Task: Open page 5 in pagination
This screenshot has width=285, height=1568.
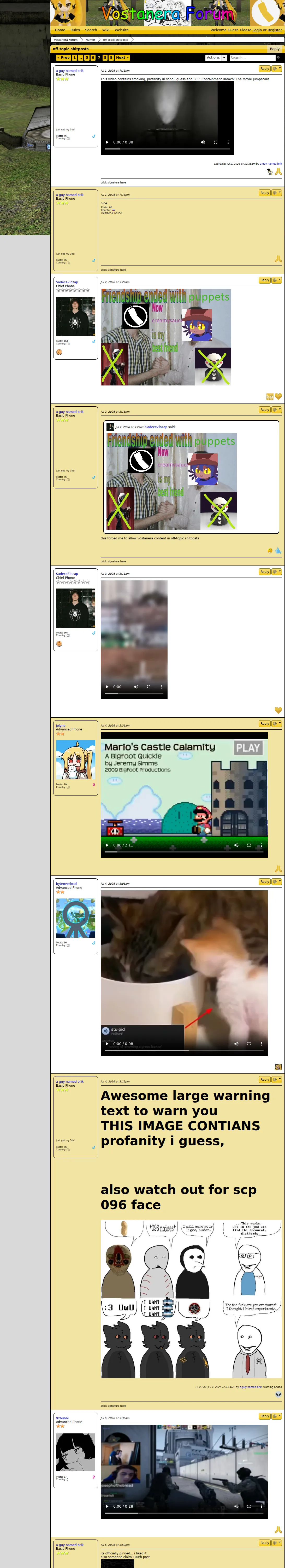Action: point(87,58)
